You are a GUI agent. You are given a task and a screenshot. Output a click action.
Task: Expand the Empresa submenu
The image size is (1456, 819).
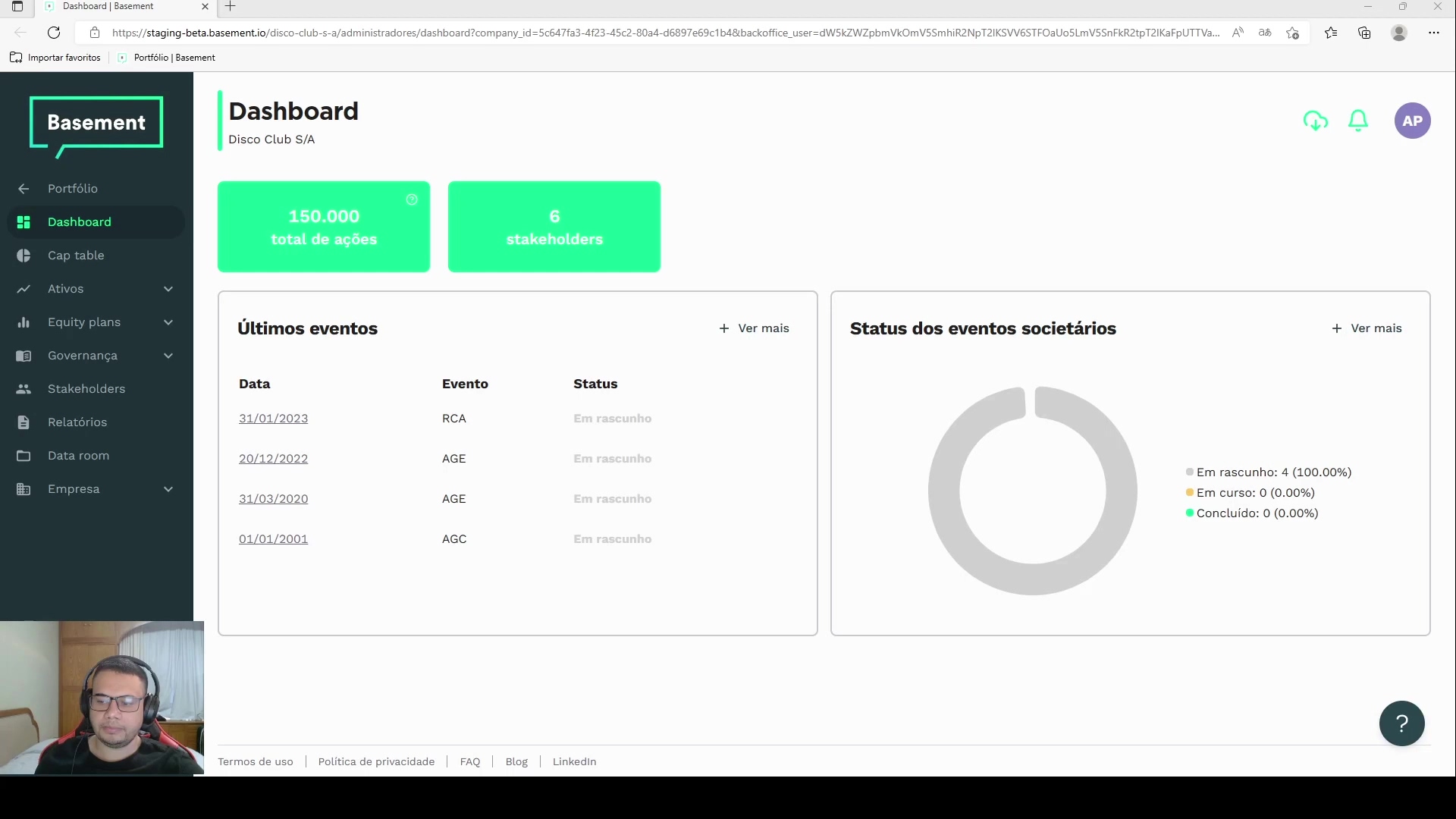click(168, 489)
